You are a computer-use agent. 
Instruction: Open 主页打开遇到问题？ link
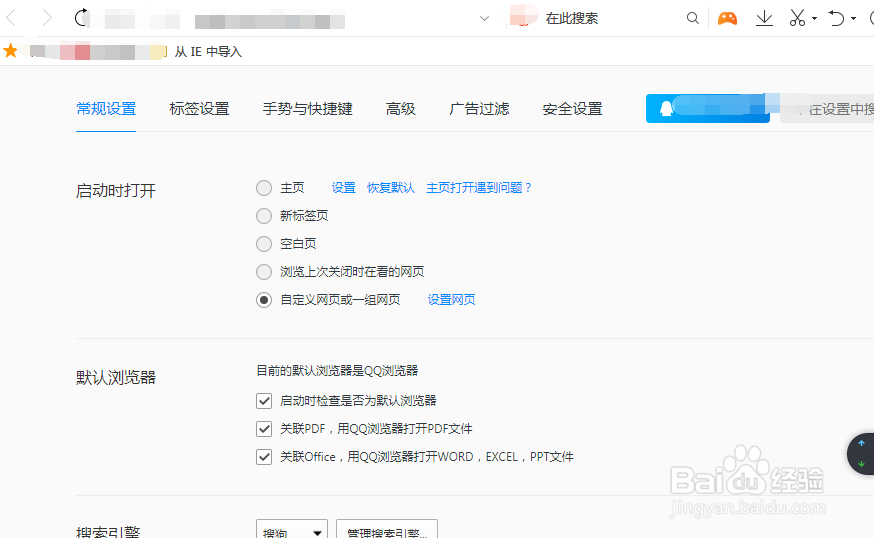[x=479, y=188]
